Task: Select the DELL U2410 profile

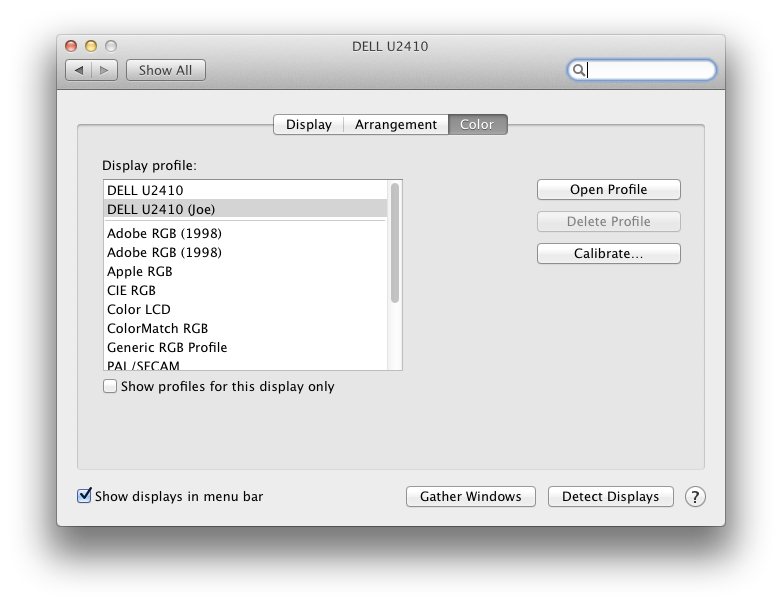Action: point(245,190)
